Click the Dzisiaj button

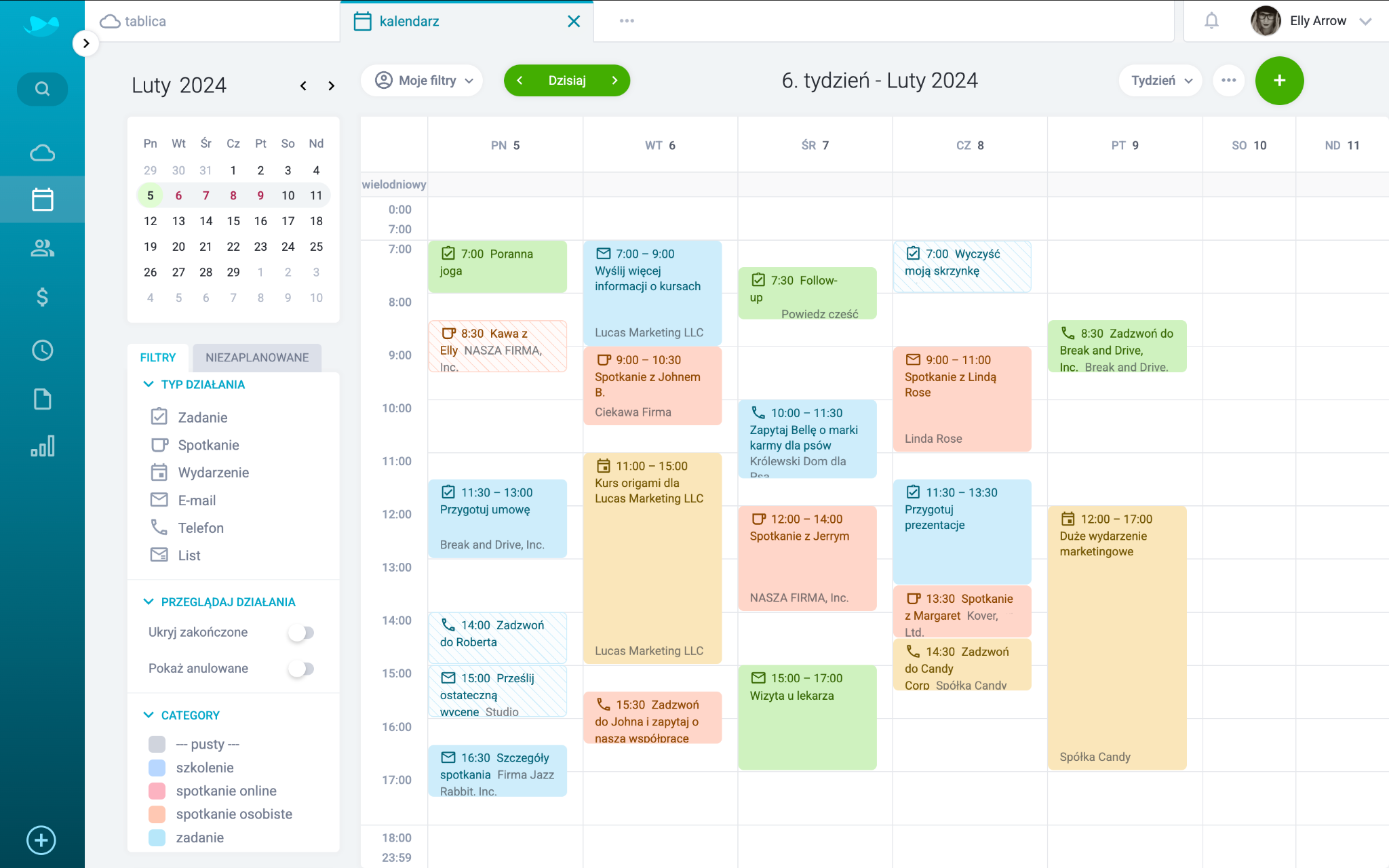[567, 81]
